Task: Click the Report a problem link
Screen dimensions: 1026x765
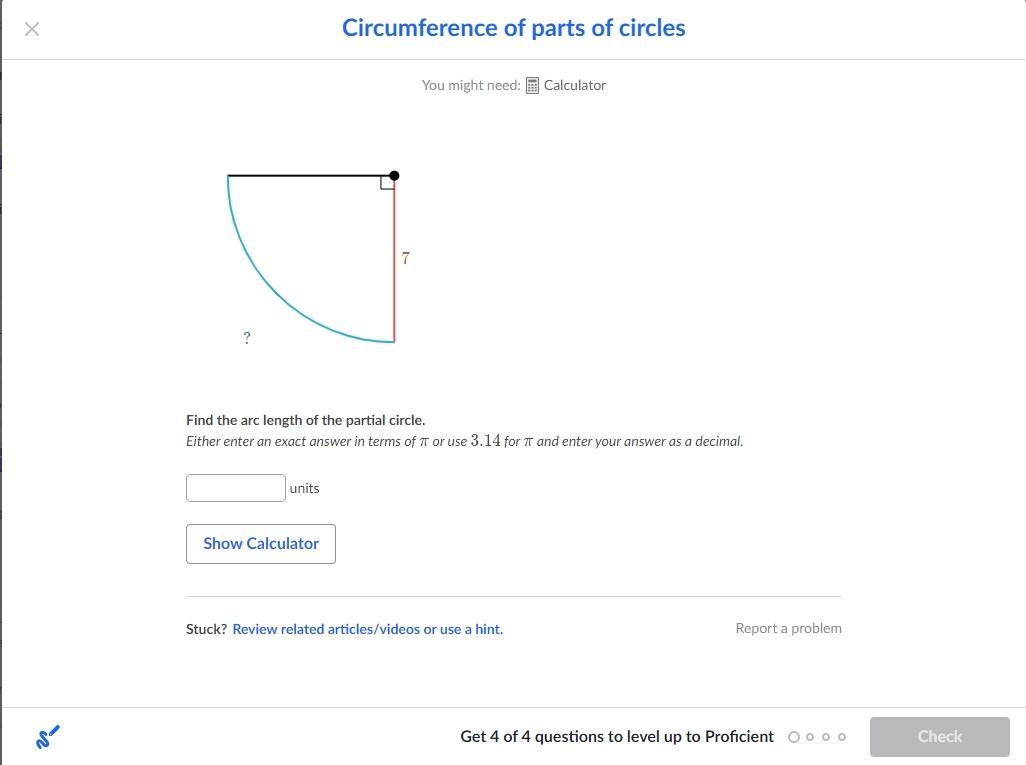Action: (x=788, y=628)
